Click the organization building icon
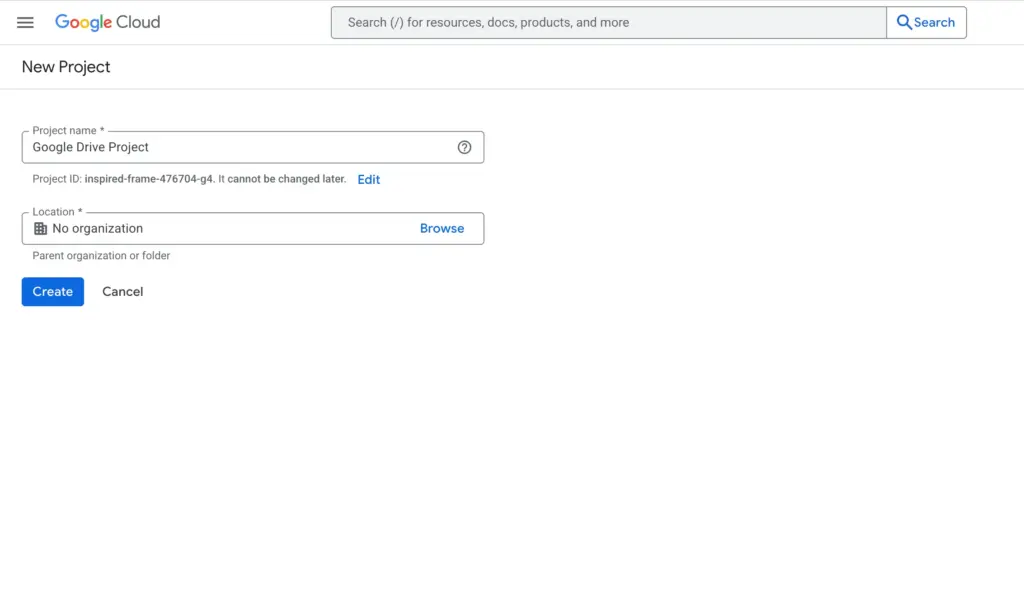 (40, 228)
